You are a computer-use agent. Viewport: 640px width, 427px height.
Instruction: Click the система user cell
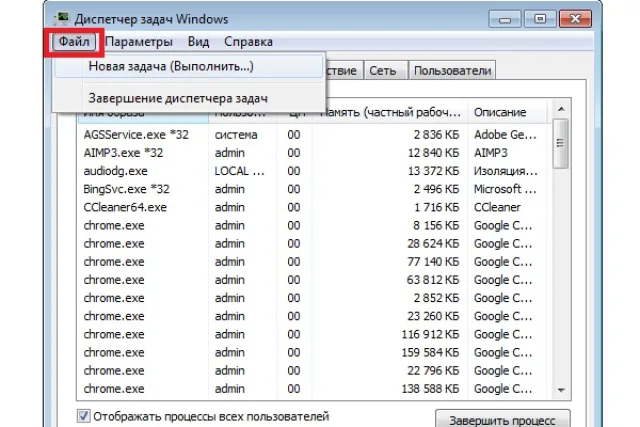pyautogui.click(x=236, y=135)
